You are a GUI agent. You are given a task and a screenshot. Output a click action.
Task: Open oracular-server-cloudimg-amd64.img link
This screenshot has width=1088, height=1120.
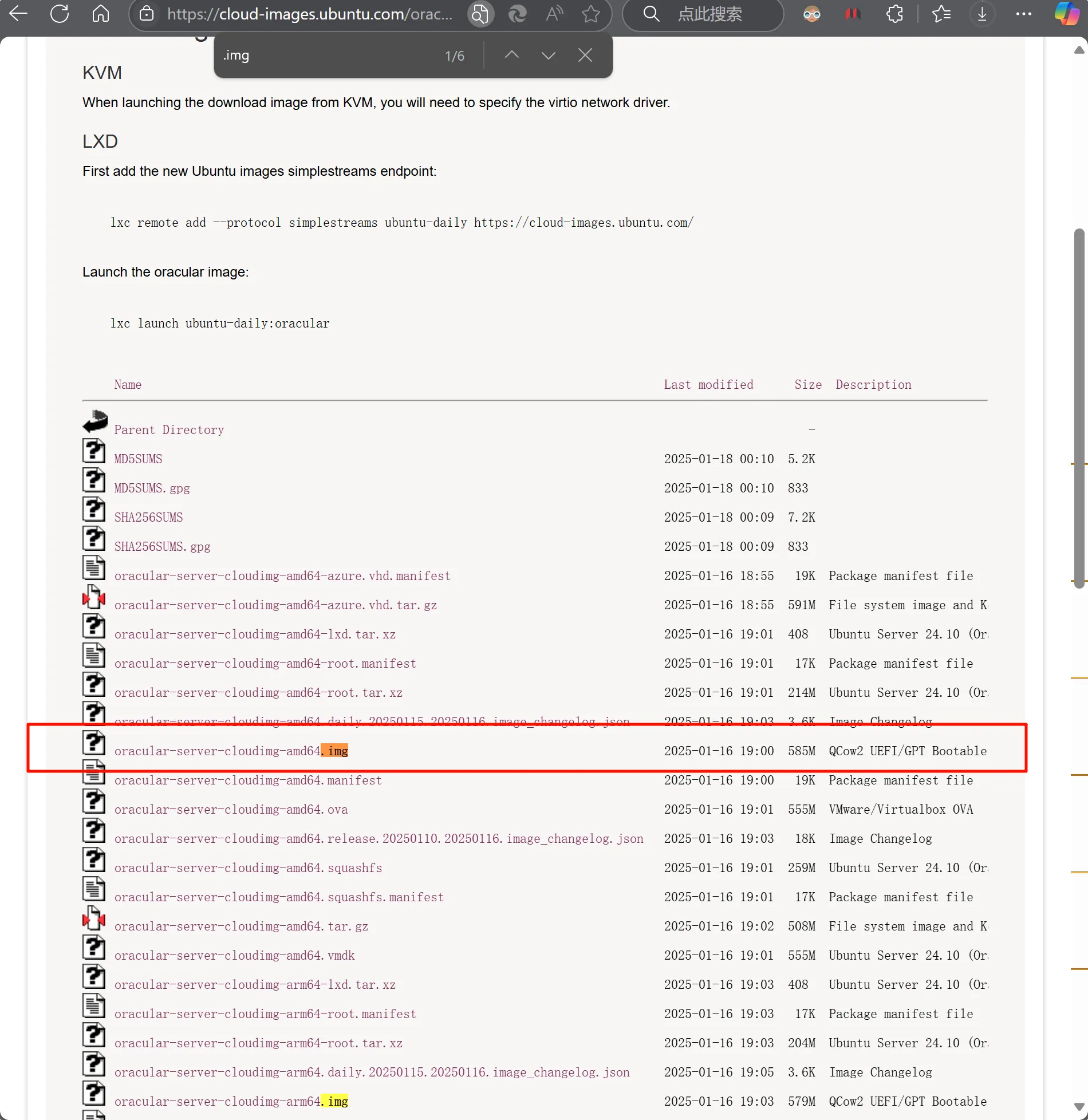point(231,751)
